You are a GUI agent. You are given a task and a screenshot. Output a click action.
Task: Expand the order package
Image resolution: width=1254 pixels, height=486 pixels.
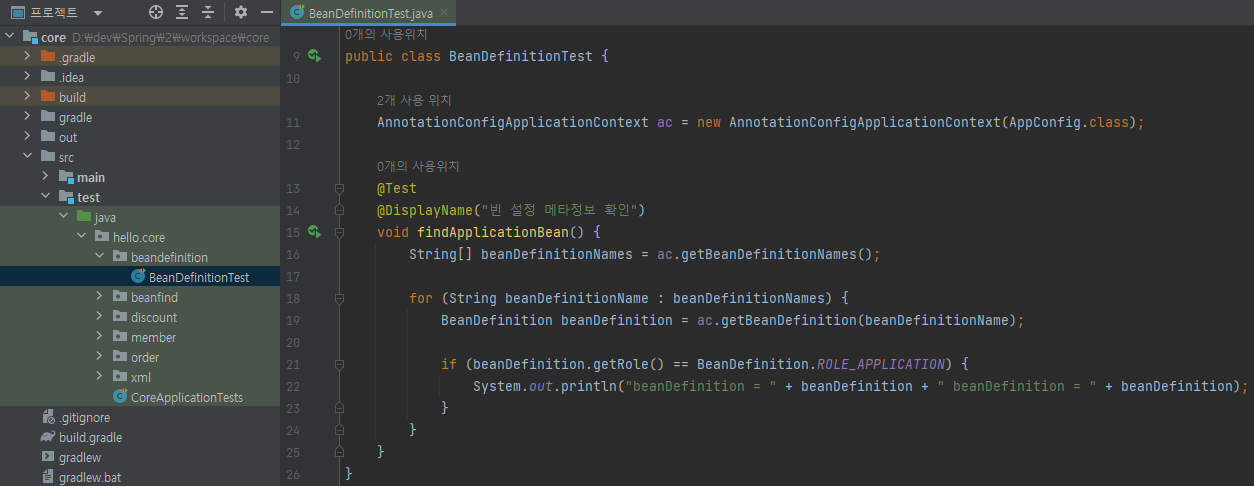click(99, 357)
